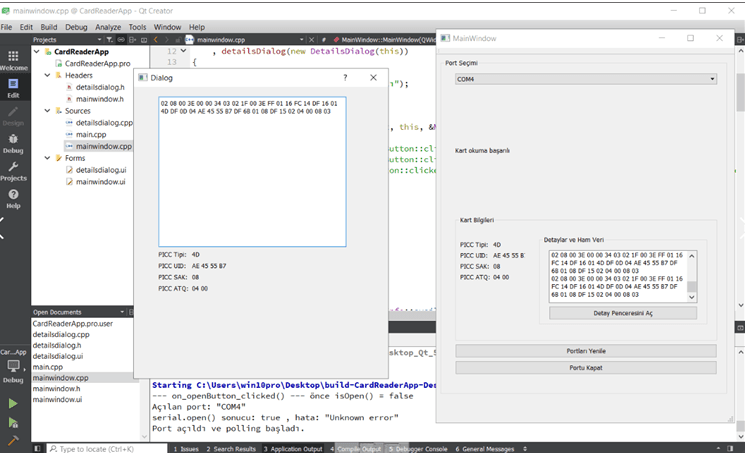Screen dimensions: 745x454
Task: Click the CardReaderApp project icon
Action: [x=48, y=52]
